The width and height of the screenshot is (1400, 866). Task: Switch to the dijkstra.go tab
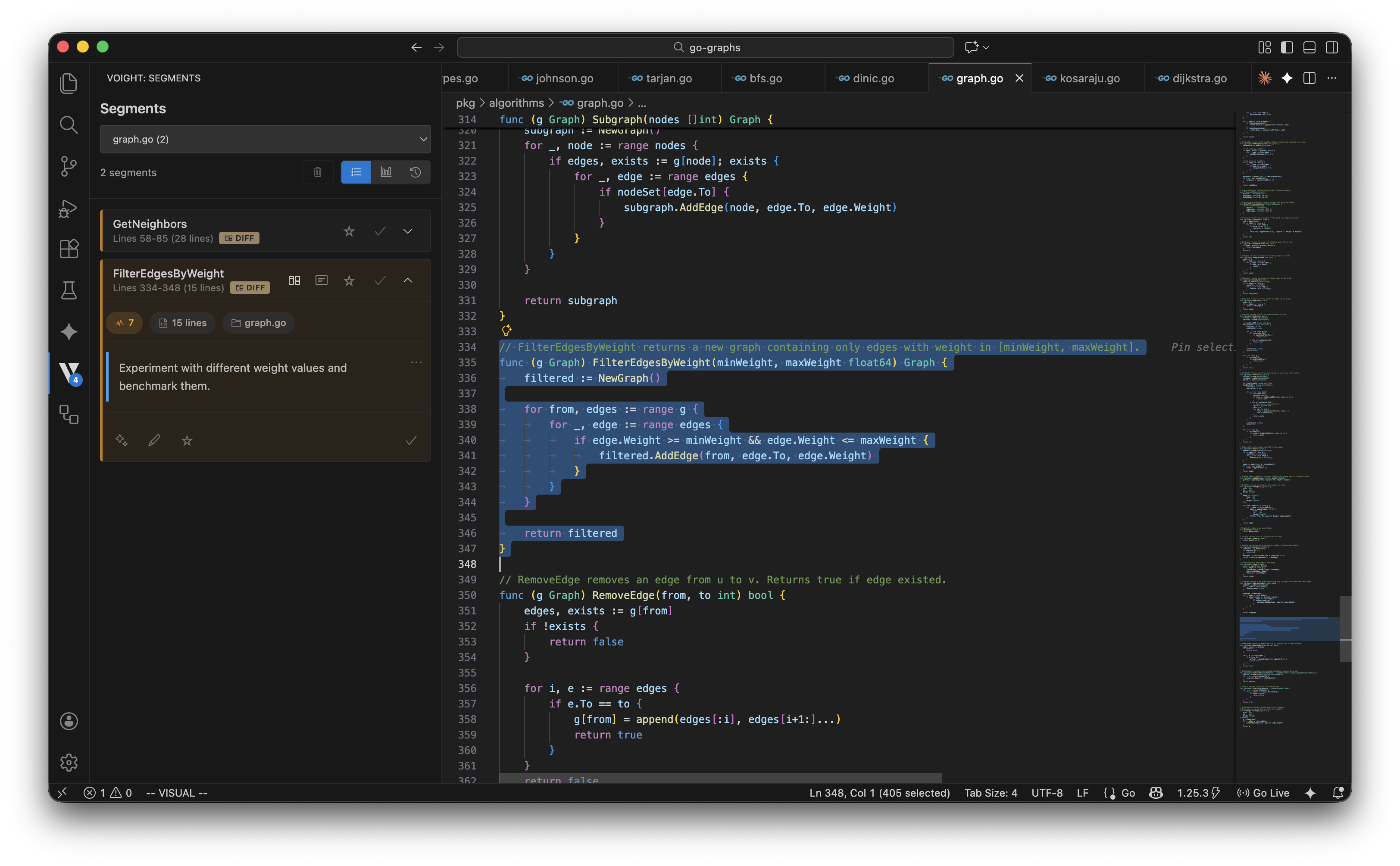tap(1199, 78)
